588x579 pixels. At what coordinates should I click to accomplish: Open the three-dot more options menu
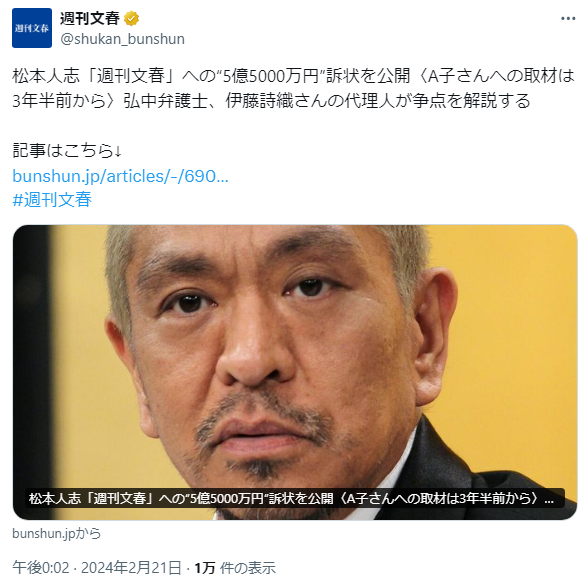pos(568,18)
